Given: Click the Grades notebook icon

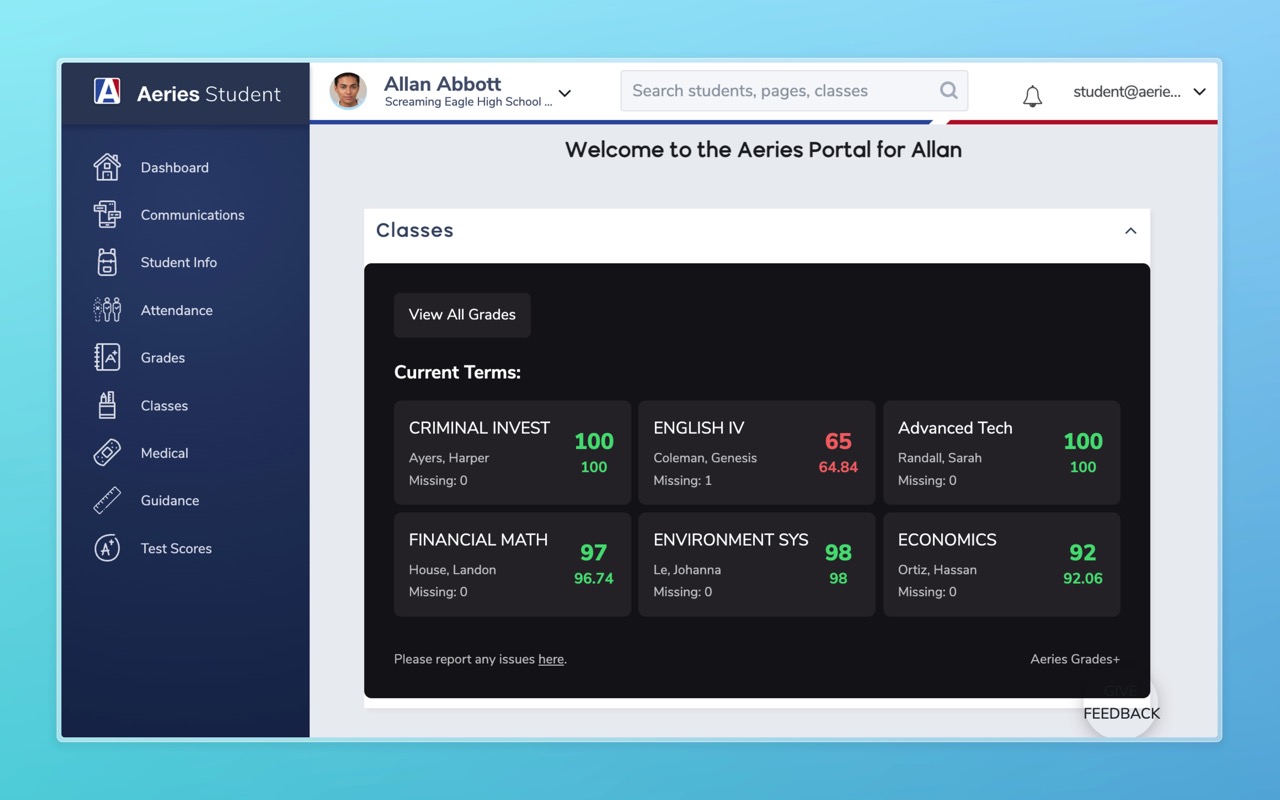Looking at the screenshot, I should 107,357.
